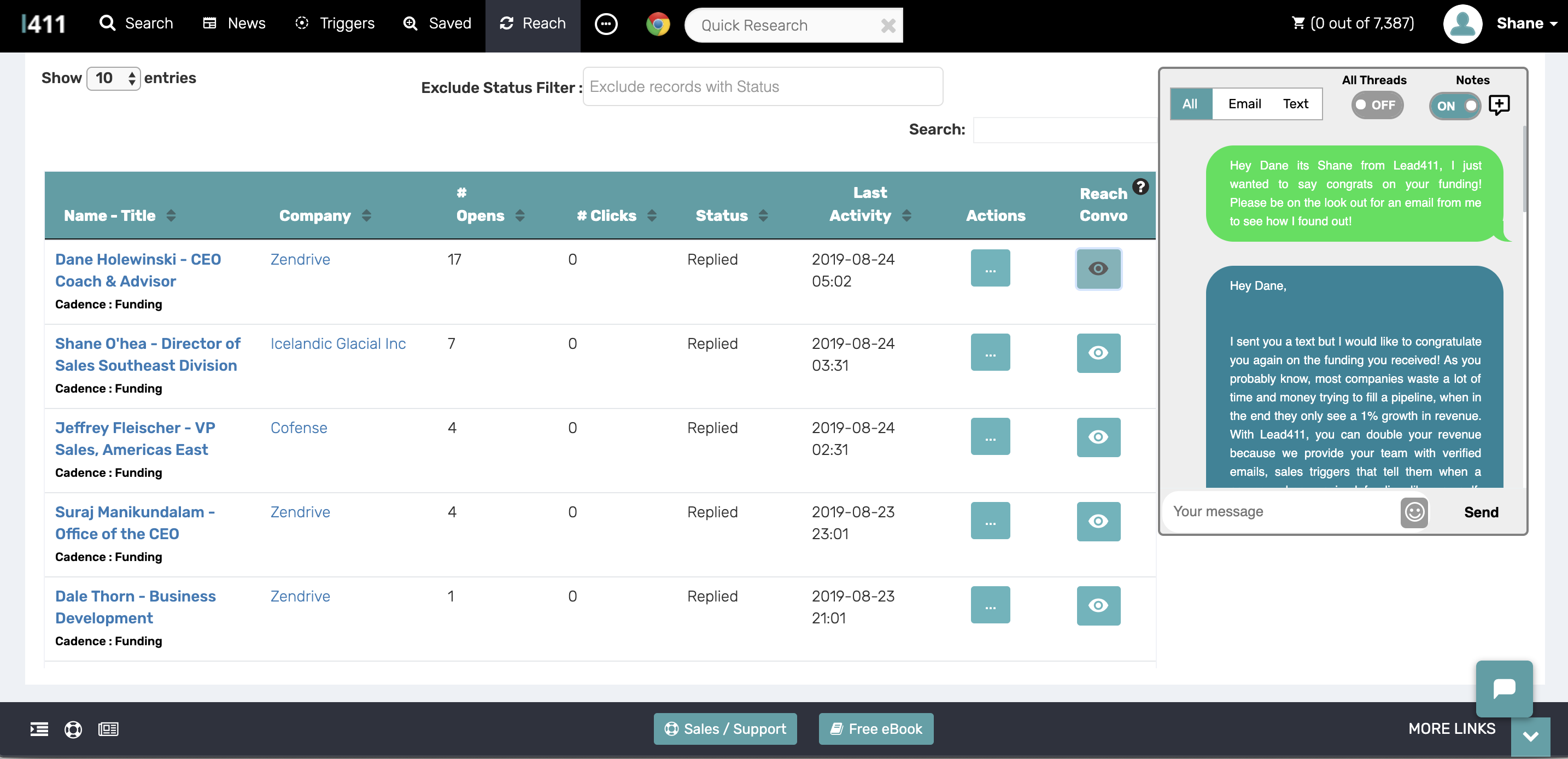Click the lifebuoy support icon in footer
The width and height of the screenshot is (1568, 759).
click(x=73, y=728)
